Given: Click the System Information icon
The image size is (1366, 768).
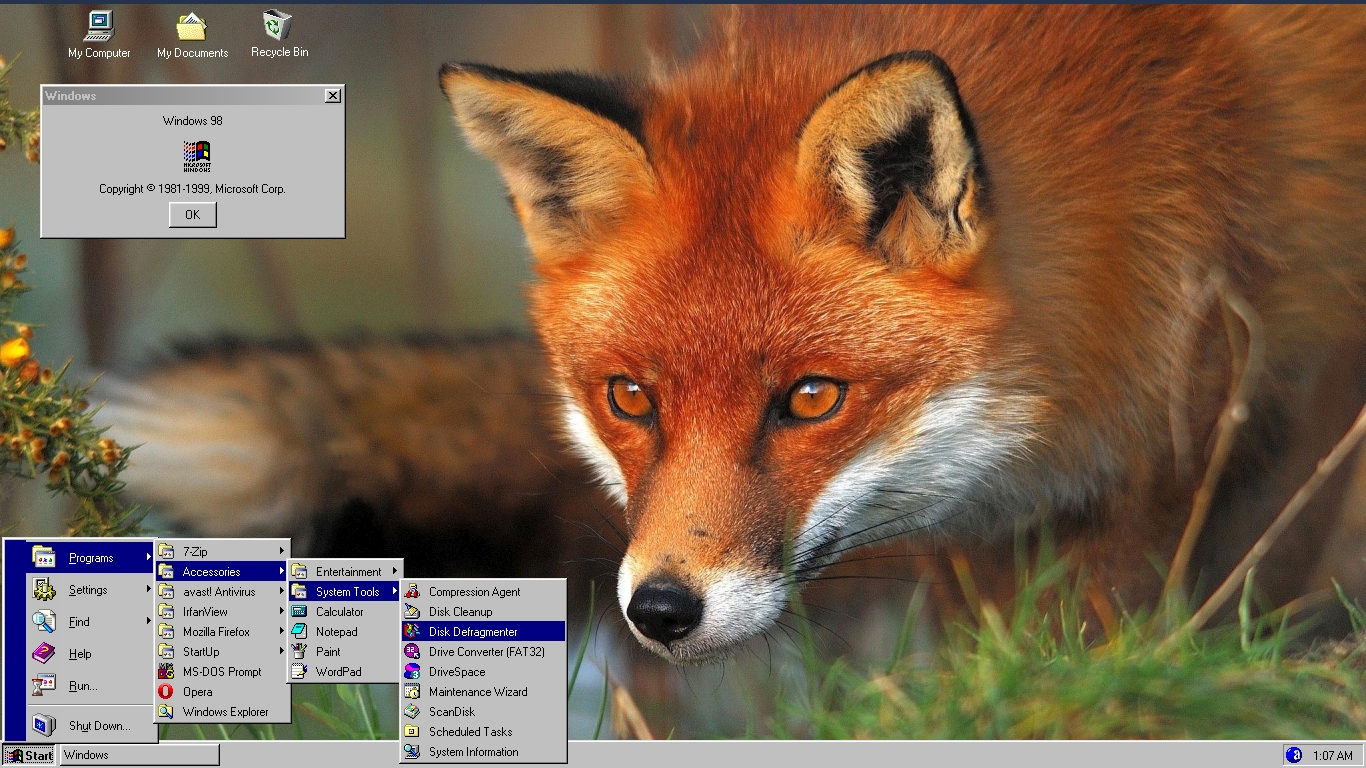Looking at the screenshot, I should point(412,752).
